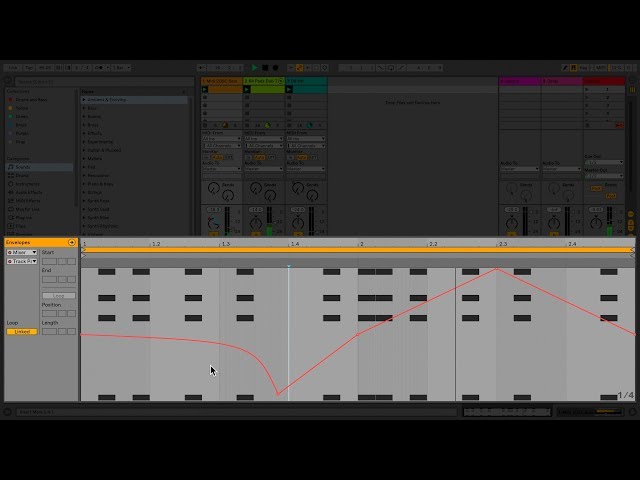Viewport: 640px width, 480px height.
Task: Select the Yellow collection
Action: (x=19, y=108)
